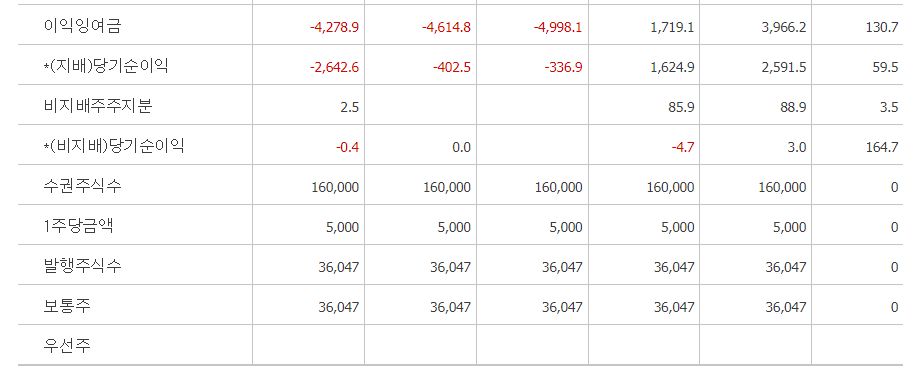Select the 보통주 row label

67,306
